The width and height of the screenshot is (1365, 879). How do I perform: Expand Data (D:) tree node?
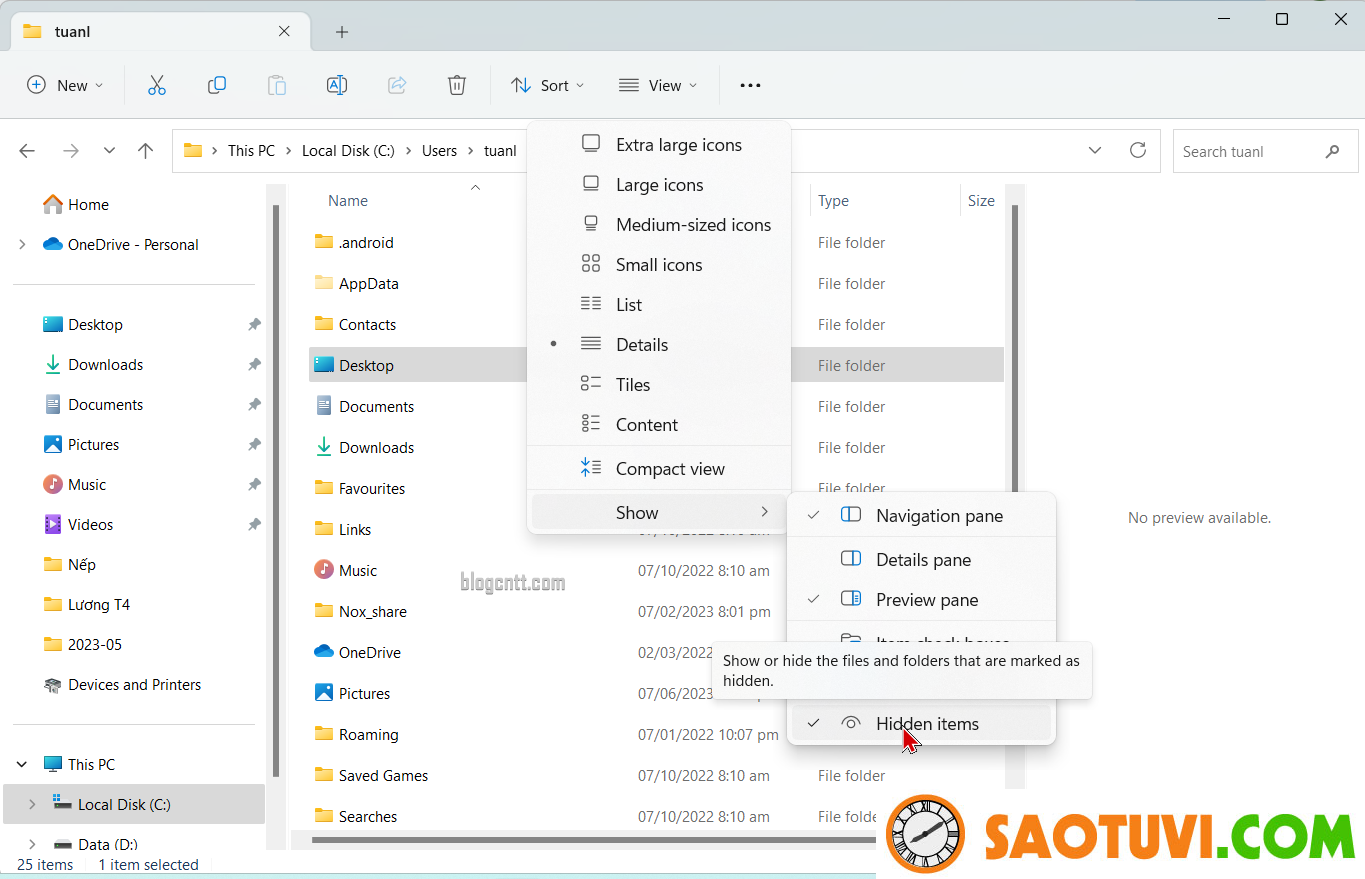(31, 844)
